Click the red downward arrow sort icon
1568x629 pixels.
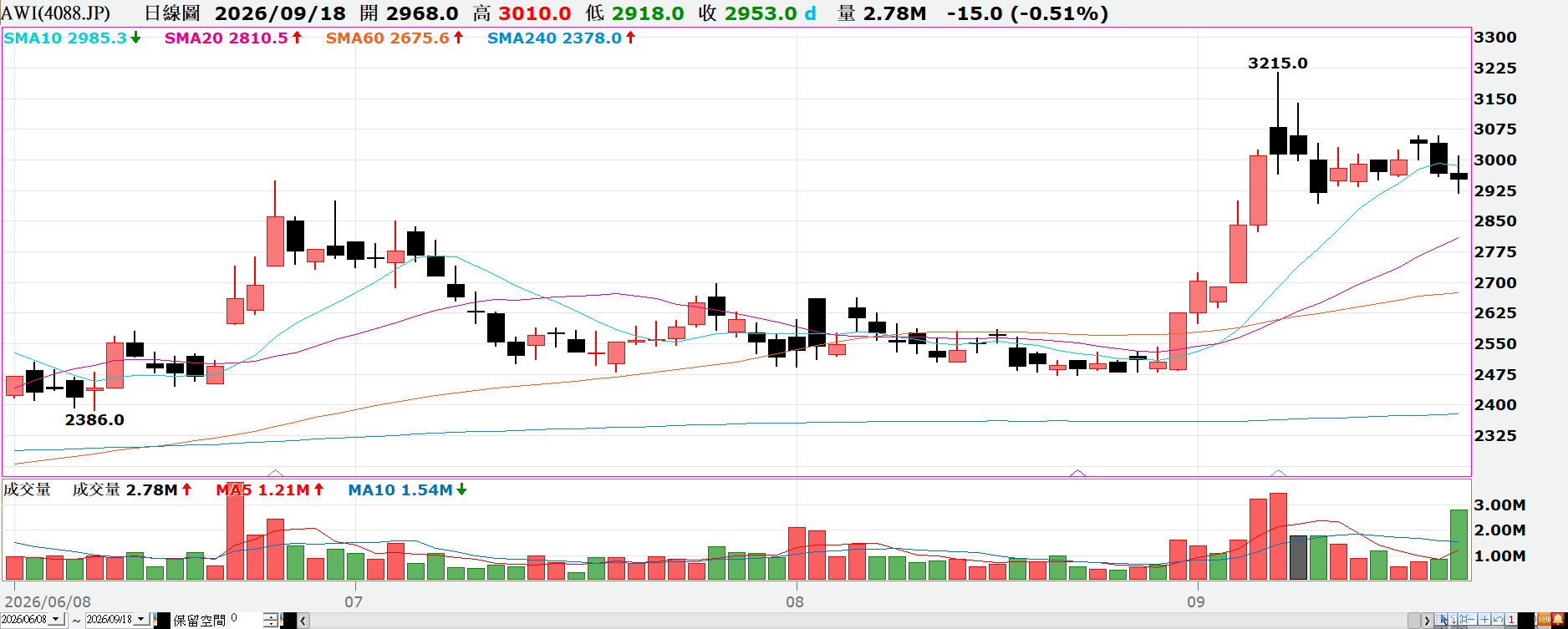(x=1453, y=619)
